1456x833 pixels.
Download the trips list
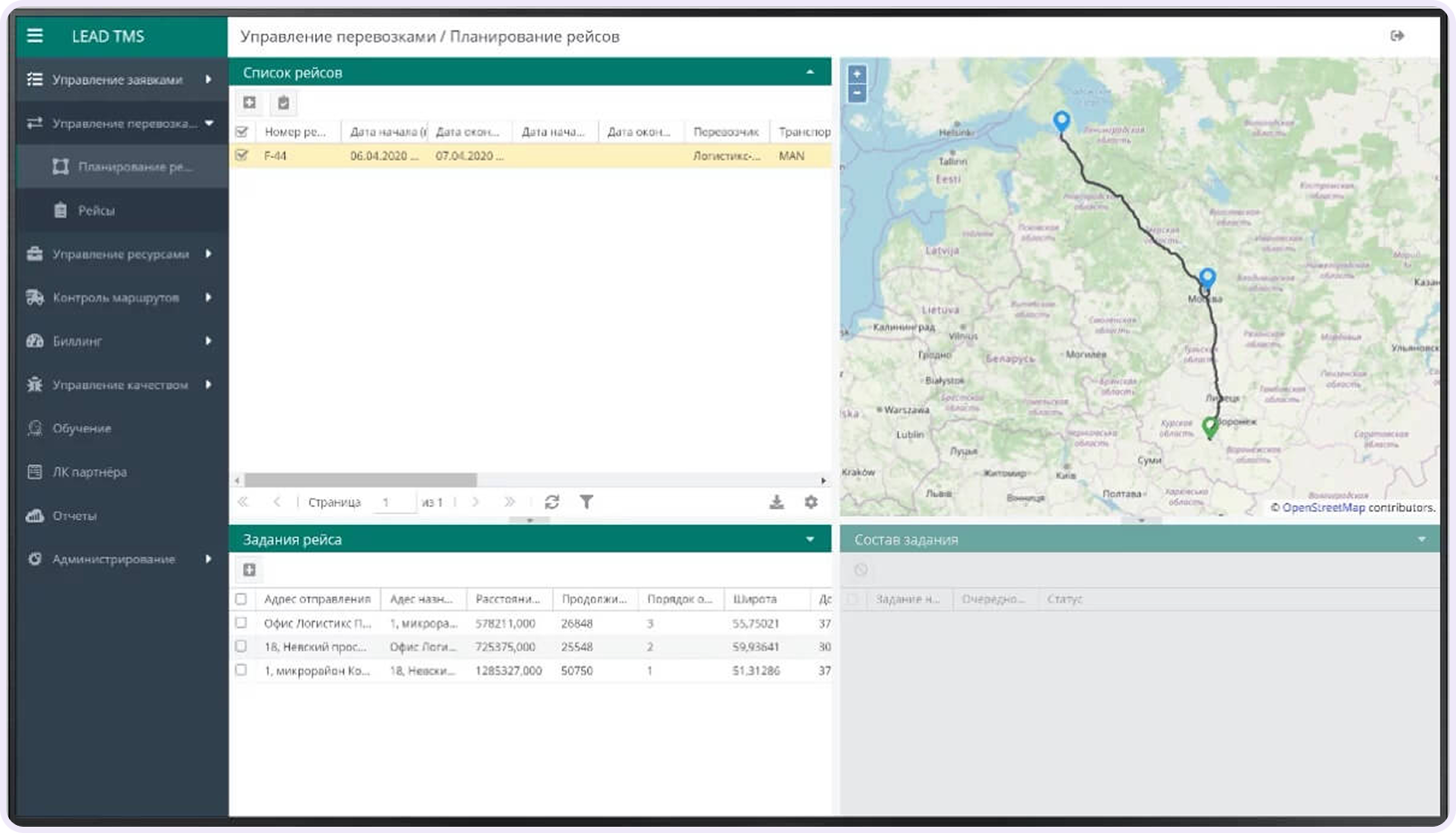click(777, 502)
